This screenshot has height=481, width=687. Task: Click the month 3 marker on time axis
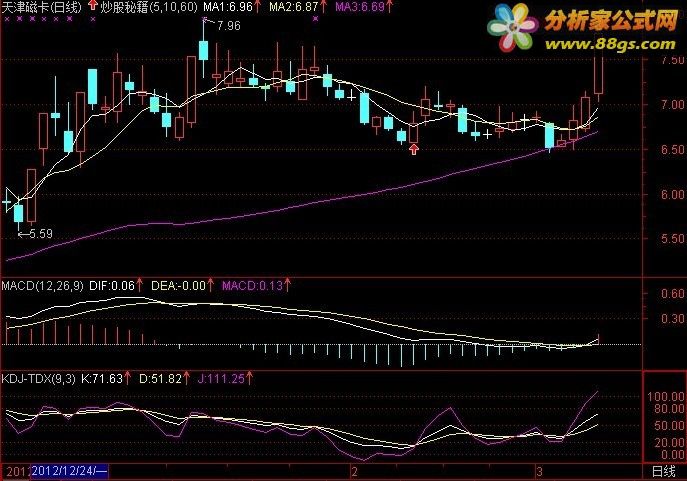click(539, 472)
